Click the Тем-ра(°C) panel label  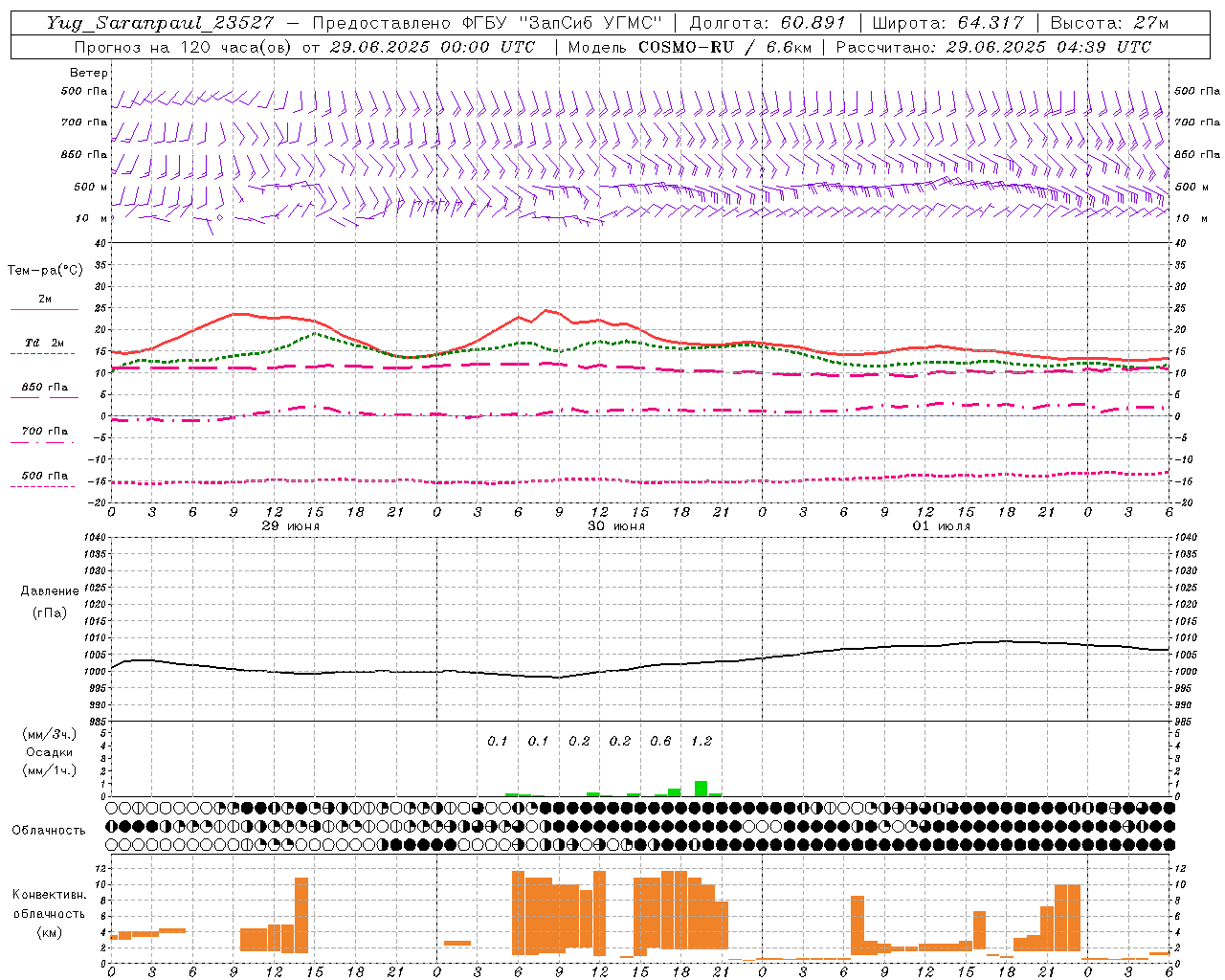tap(45, 271)
